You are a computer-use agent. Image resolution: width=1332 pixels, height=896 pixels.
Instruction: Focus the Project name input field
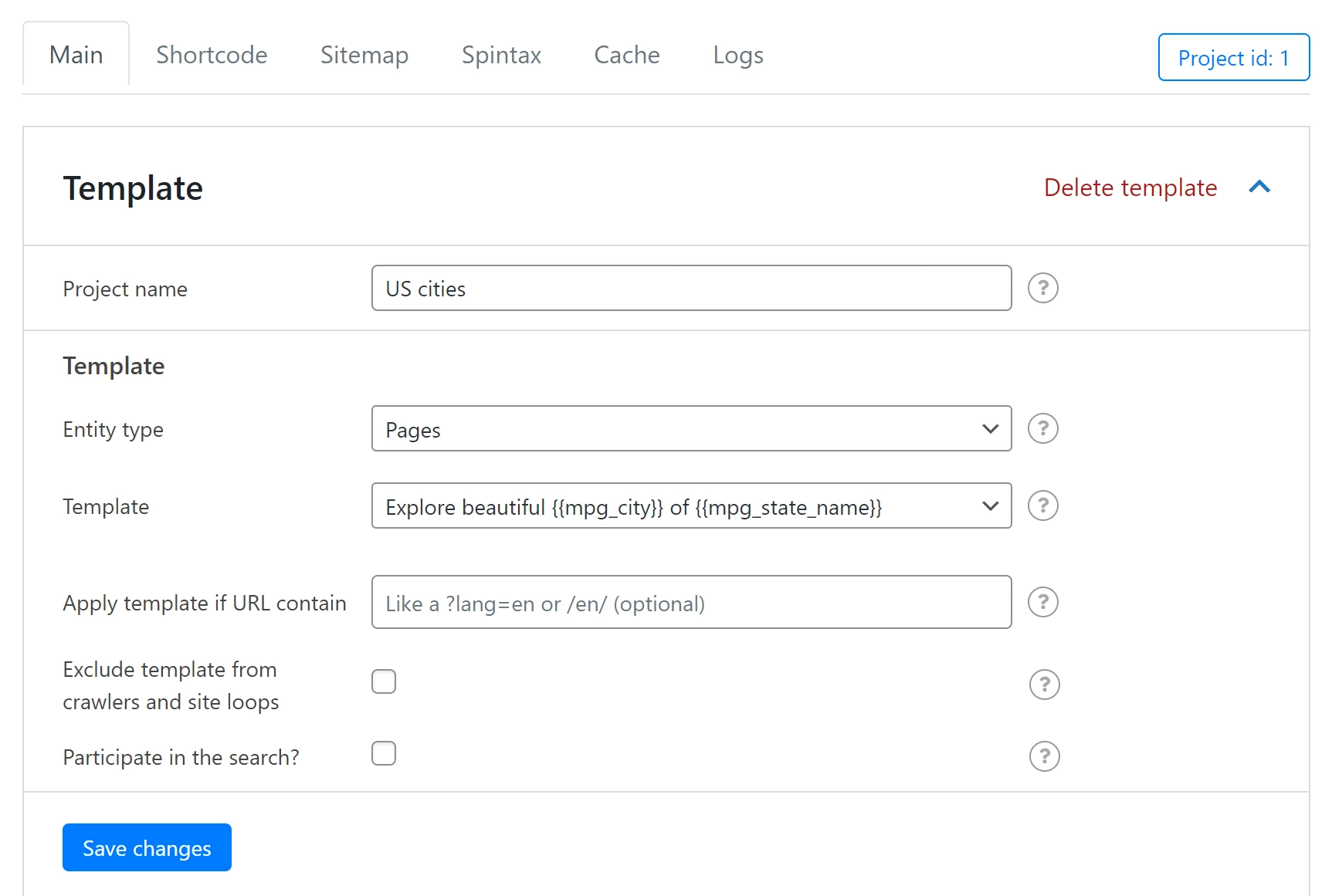(x=691, y=288)
